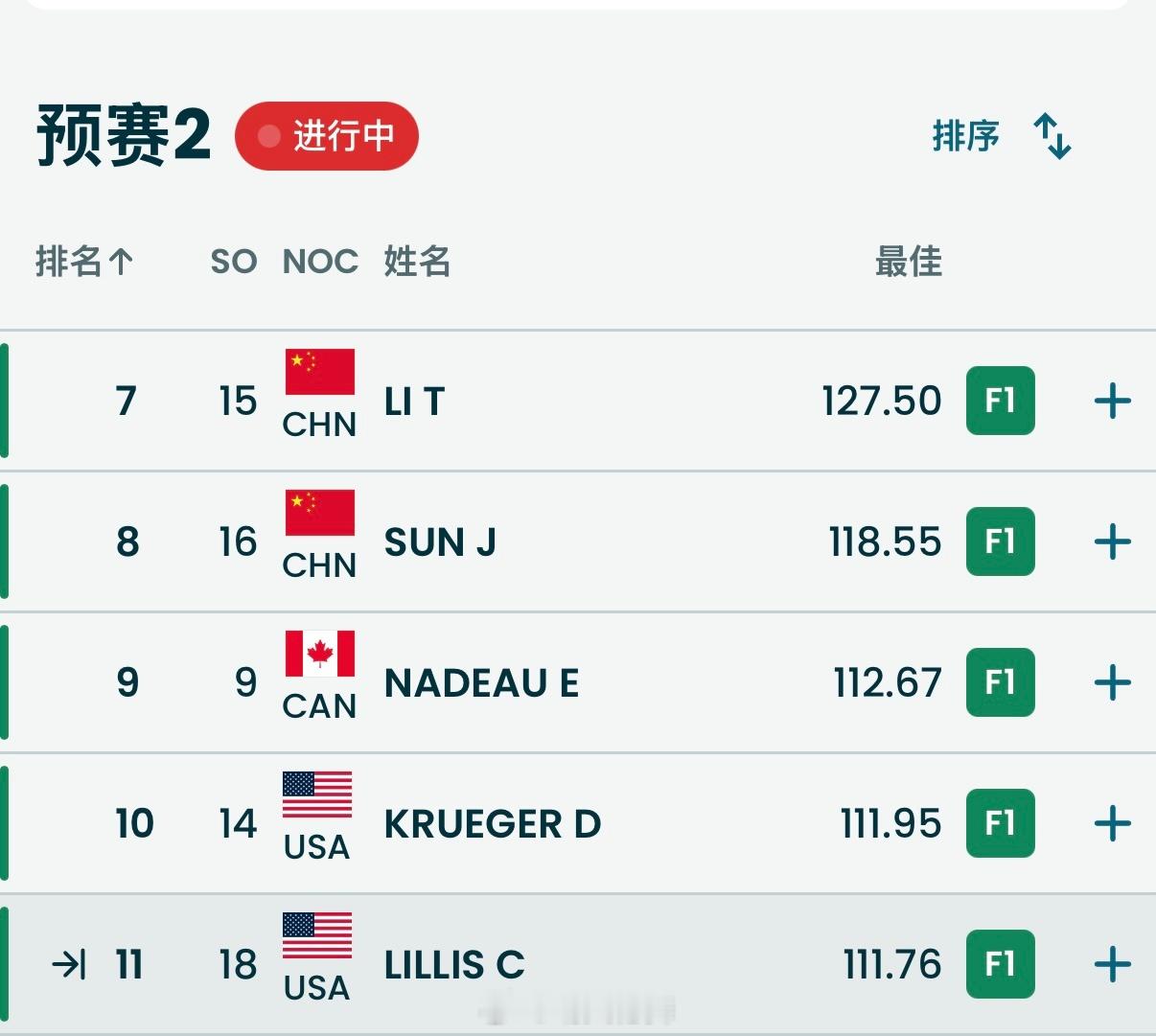
Task: Click the China flag next to LI T
Action: coord(320,373)
